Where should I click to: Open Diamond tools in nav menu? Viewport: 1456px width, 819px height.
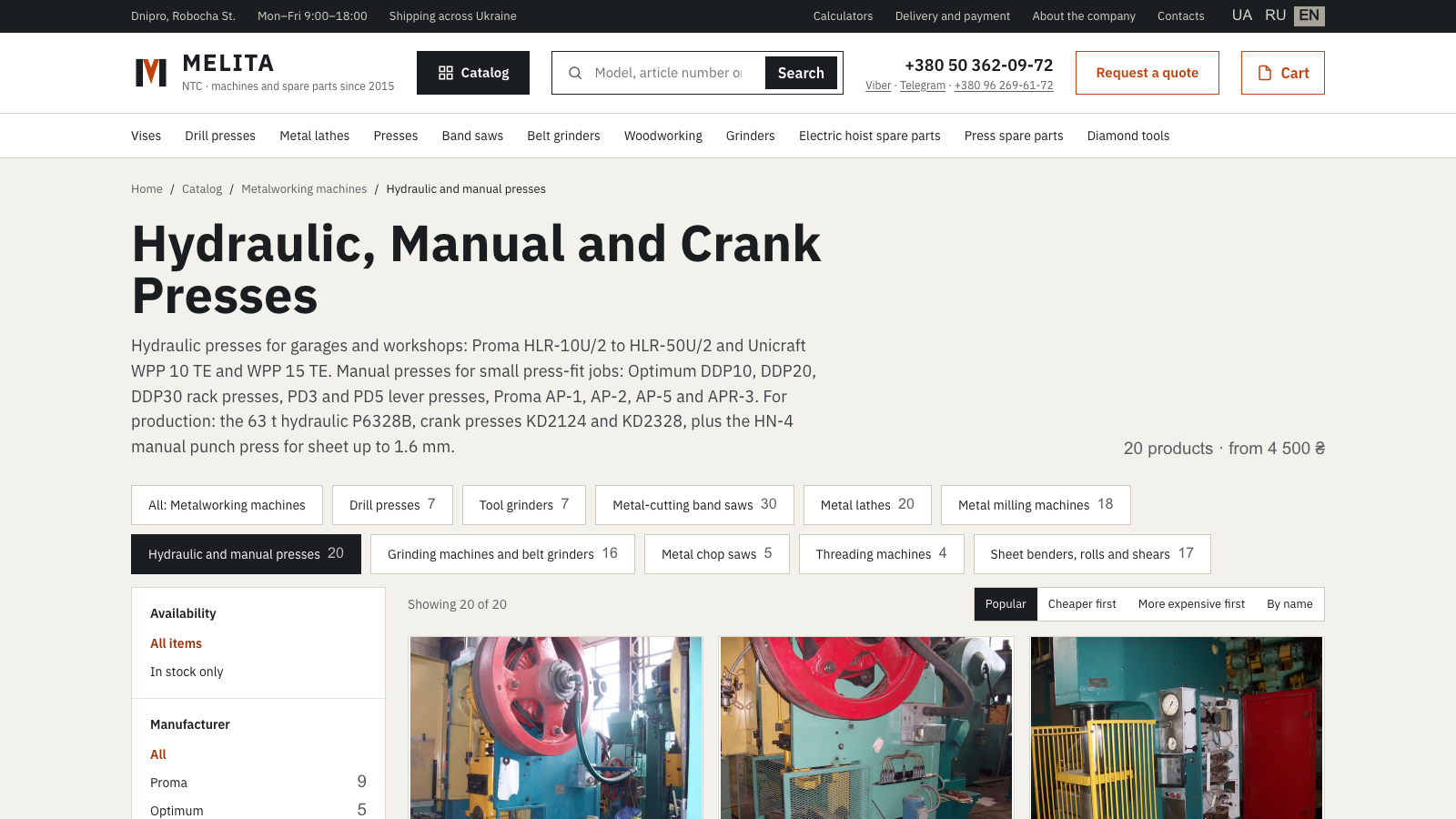1128,136
